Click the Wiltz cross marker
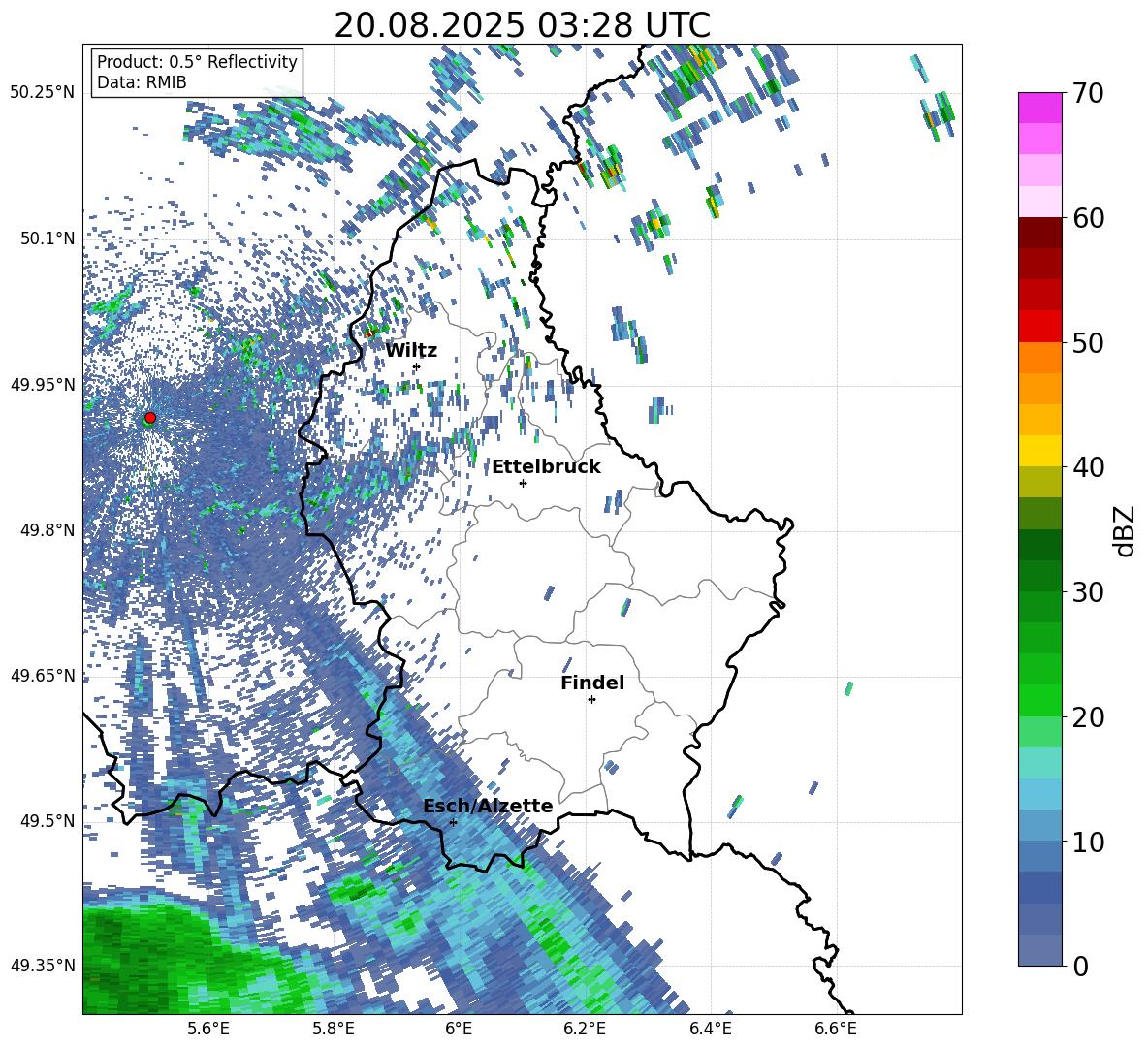 click(x=417, y=366)
